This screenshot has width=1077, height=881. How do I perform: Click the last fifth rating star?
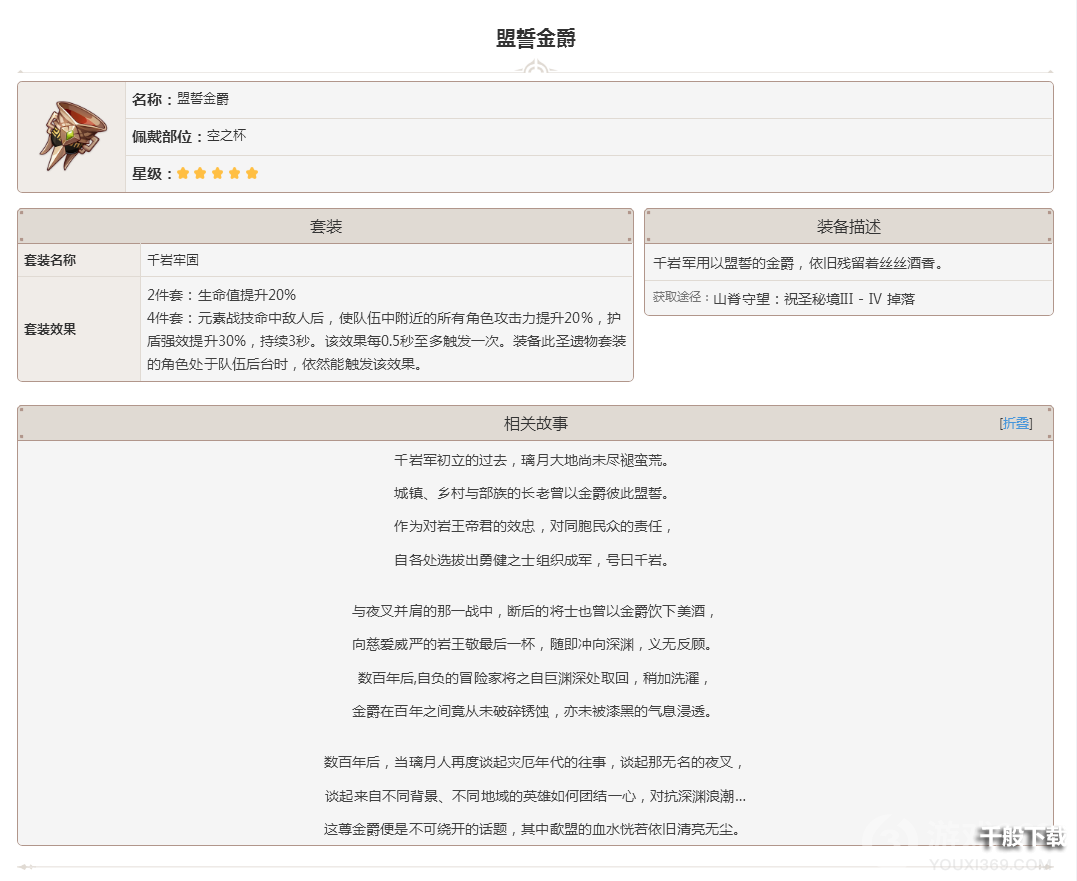(252, 173)
